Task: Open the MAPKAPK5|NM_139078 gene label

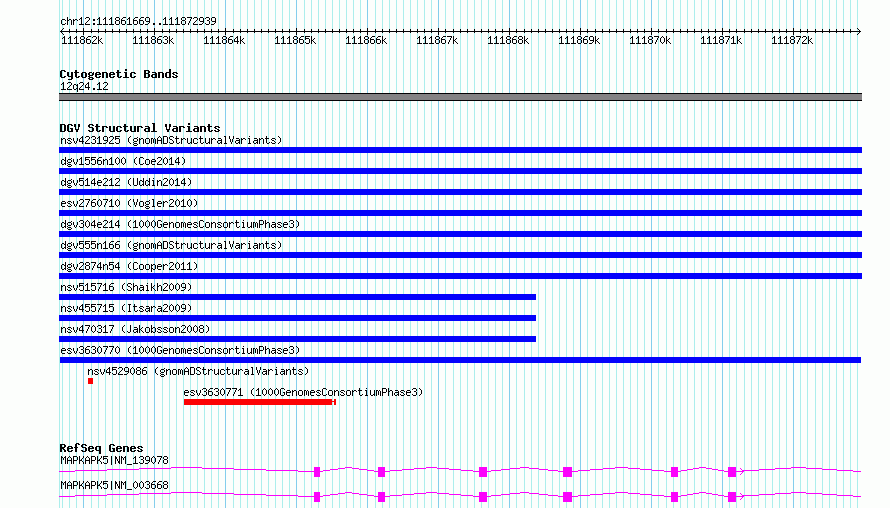Action: [114, 460]
